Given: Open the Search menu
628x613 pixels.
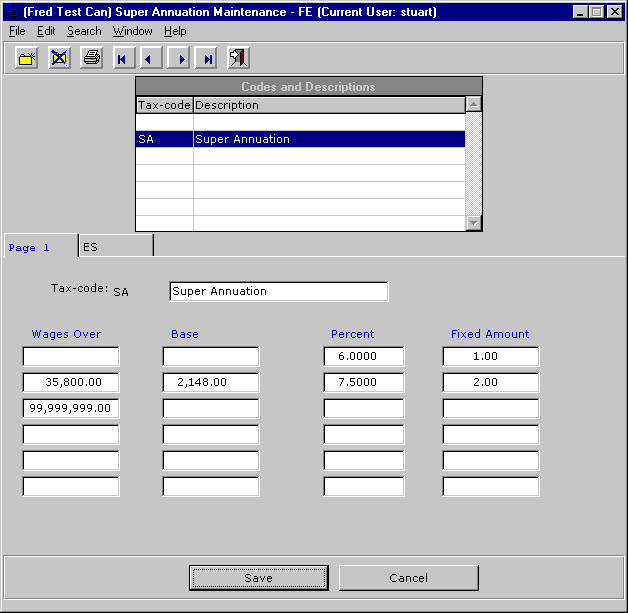Looking at the screenshot, I should point(84,31).
